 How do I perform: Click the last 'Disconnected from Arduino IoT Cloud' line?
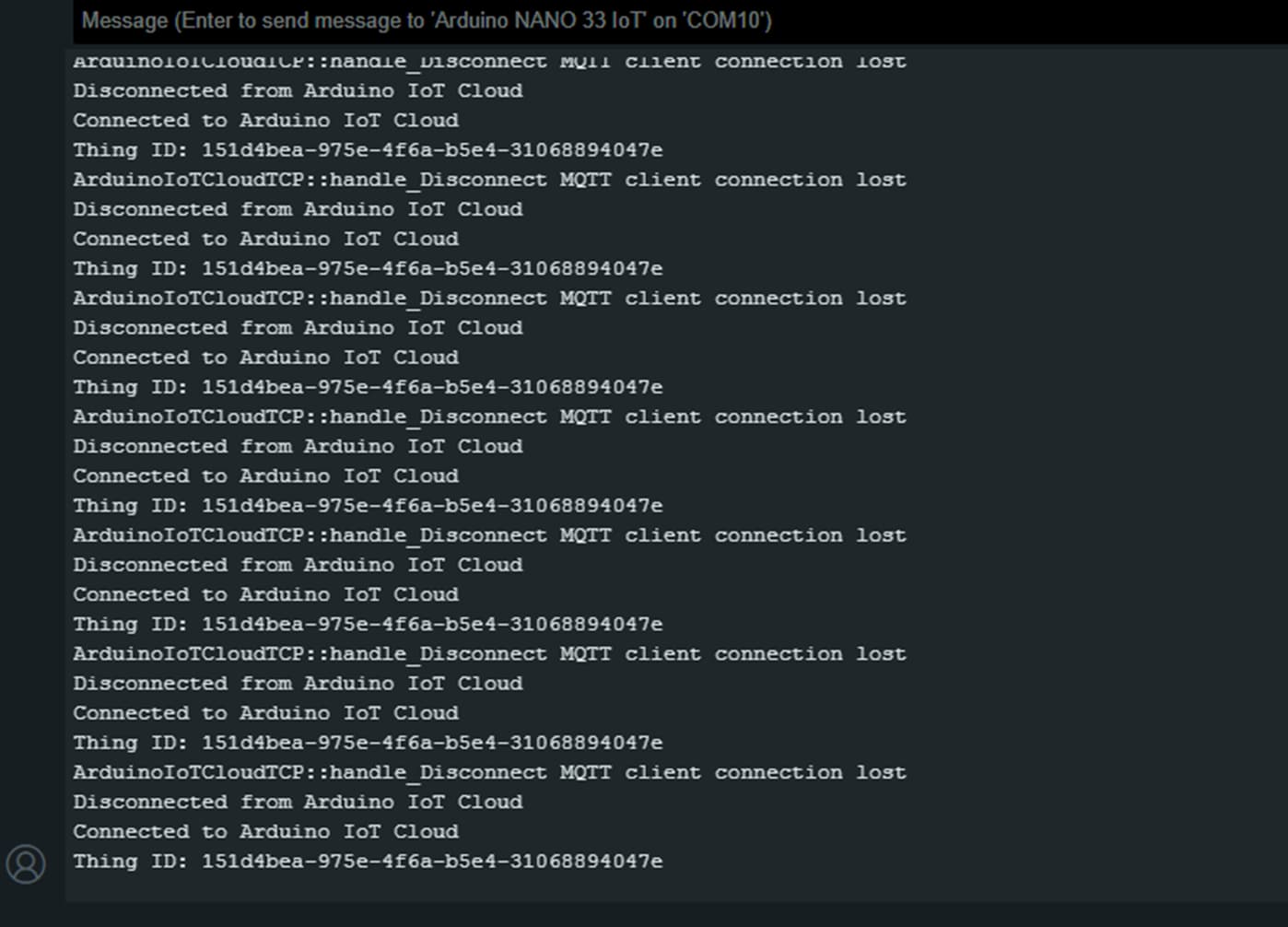298,802
